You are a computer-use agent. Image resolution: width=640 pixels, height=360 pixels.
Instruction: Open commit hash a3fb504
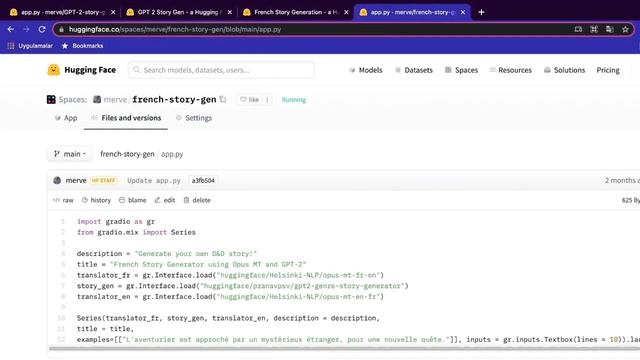[203, 180]
